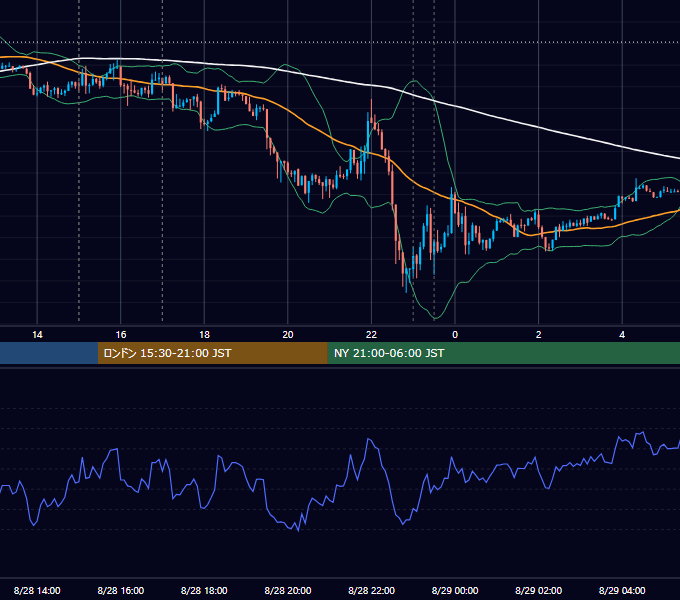This screenshot has width=680, height=600.
Task: Click hour label 20 on the price chart axis
Action: 288,334
